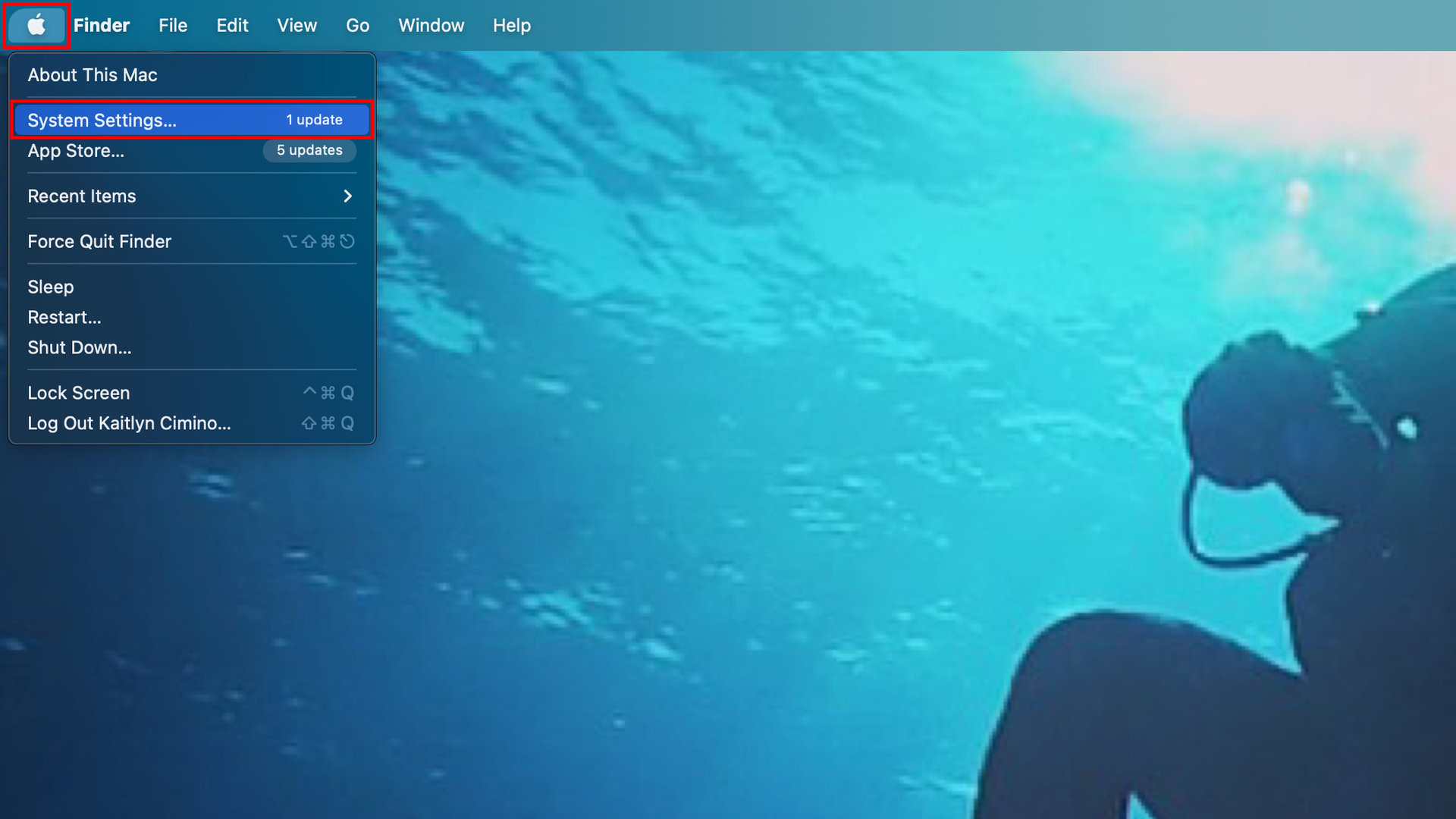1456x819 pixels.
Task: Click the Apple logo menu icon
Action: pos(36,26)
